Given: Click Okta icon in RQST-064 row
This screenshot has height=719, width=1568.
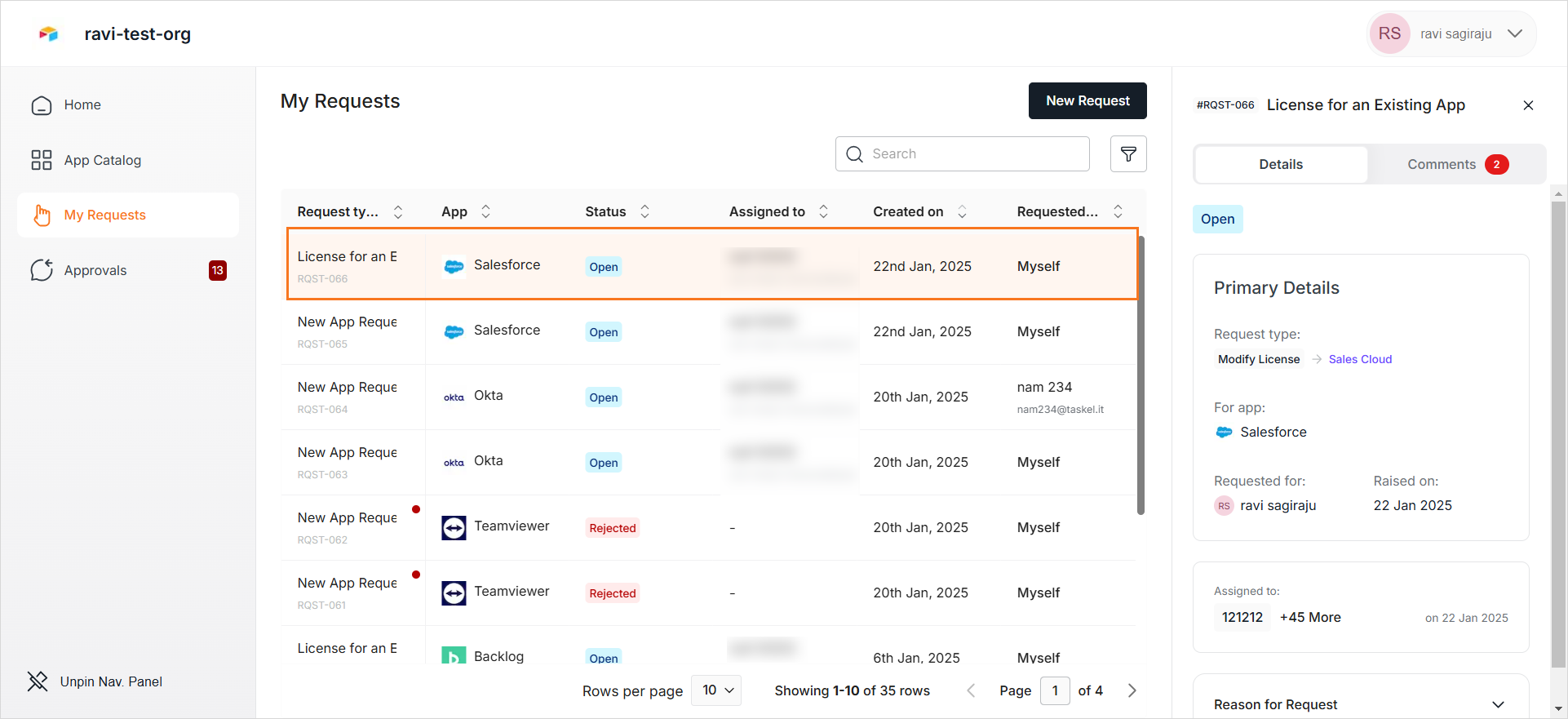Looking at the screenshot, I should (454, 397).
